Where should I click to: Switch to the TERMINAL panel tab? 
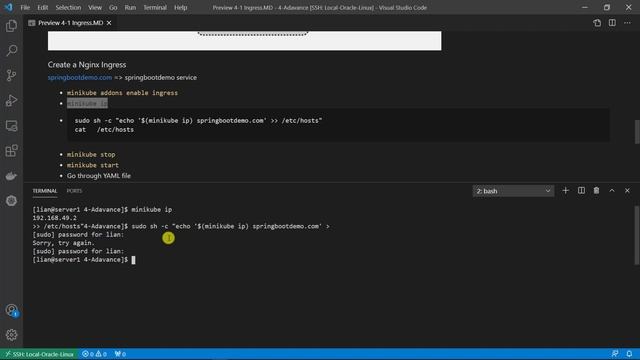click(x=45, y=191)
